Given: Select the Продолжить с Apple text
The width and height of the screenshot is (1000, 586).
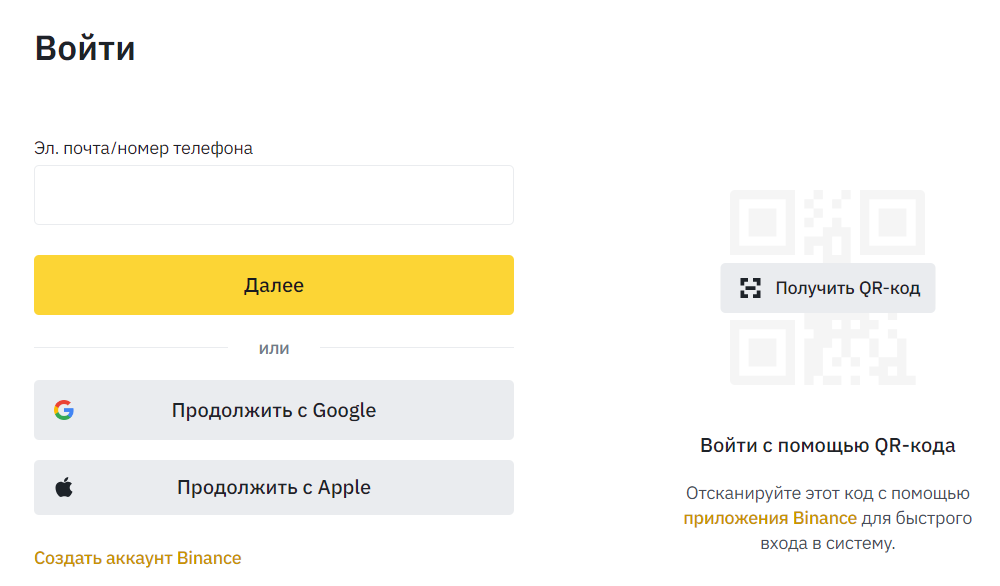Looking at the screenshot, I should (x=274, y=488).
